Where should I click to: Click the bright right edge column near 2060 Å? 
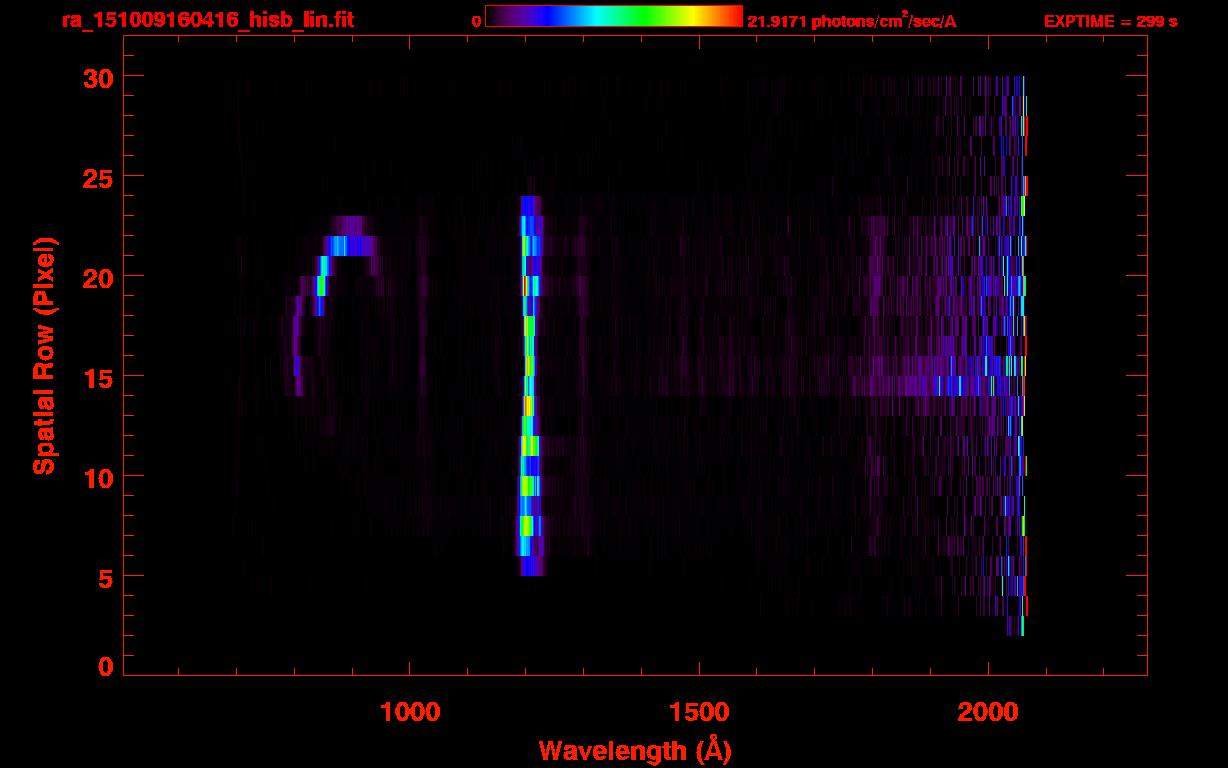(x=1023, y=356)
